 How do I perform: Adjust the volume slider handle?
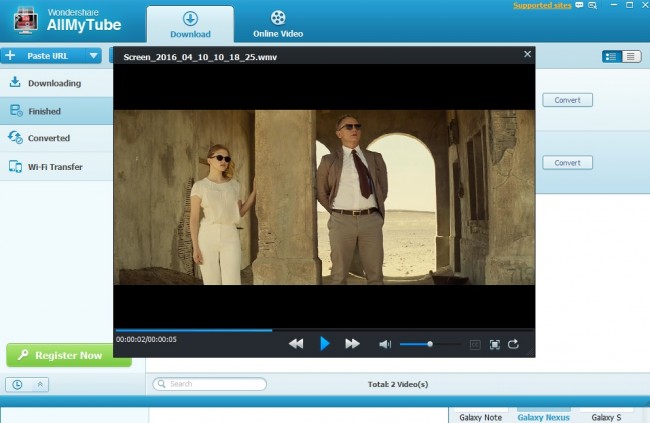click(x=430, y=344)
